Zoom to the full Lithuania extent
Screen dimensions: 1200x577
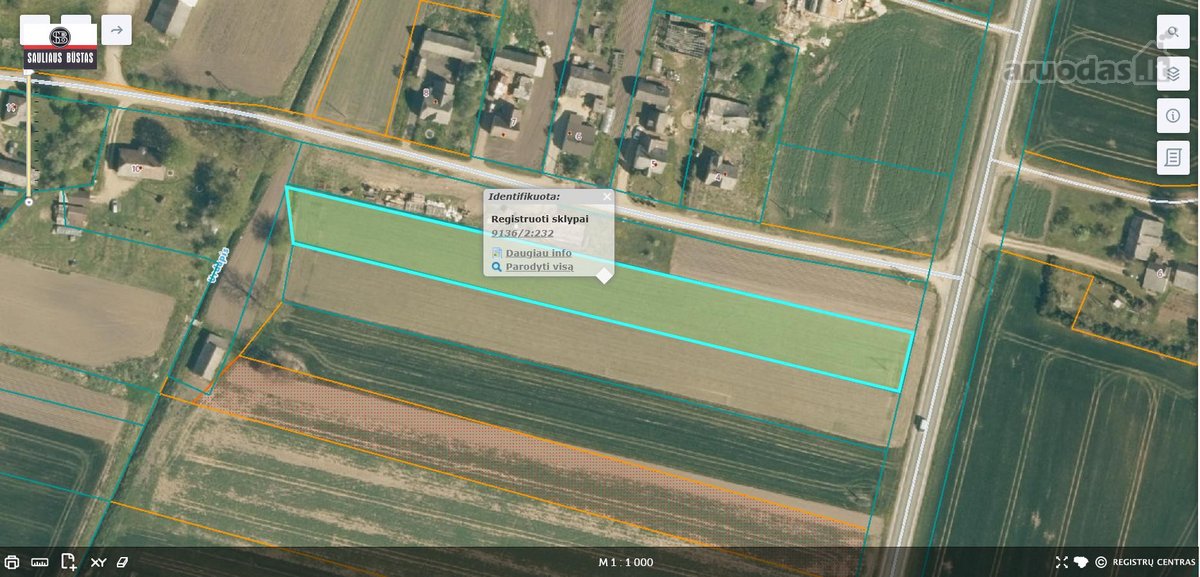tap(1081, 563)
